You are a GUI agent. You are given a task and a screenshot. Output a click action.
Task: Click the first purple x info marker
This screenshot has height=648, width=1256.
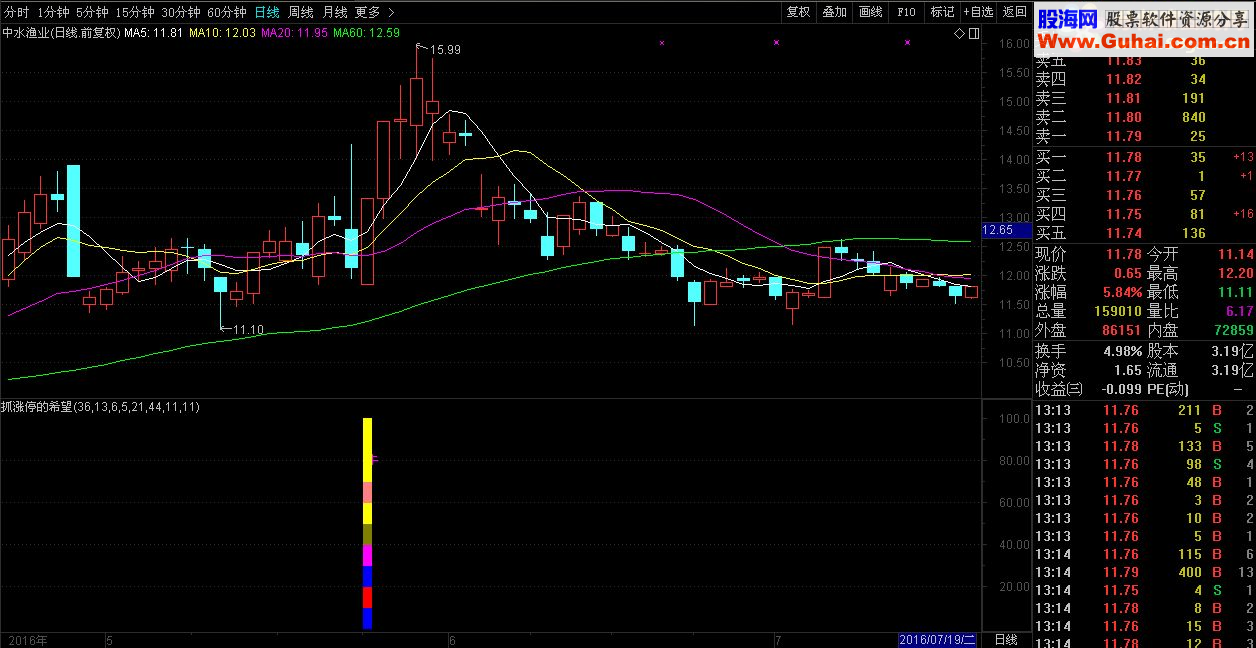tap(661, 43)
